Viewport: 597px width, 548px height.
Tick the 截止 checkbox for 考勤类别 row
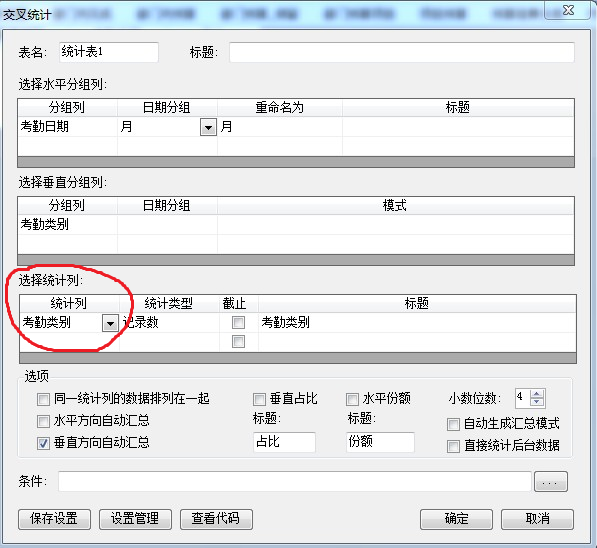(x=238, y=323)
